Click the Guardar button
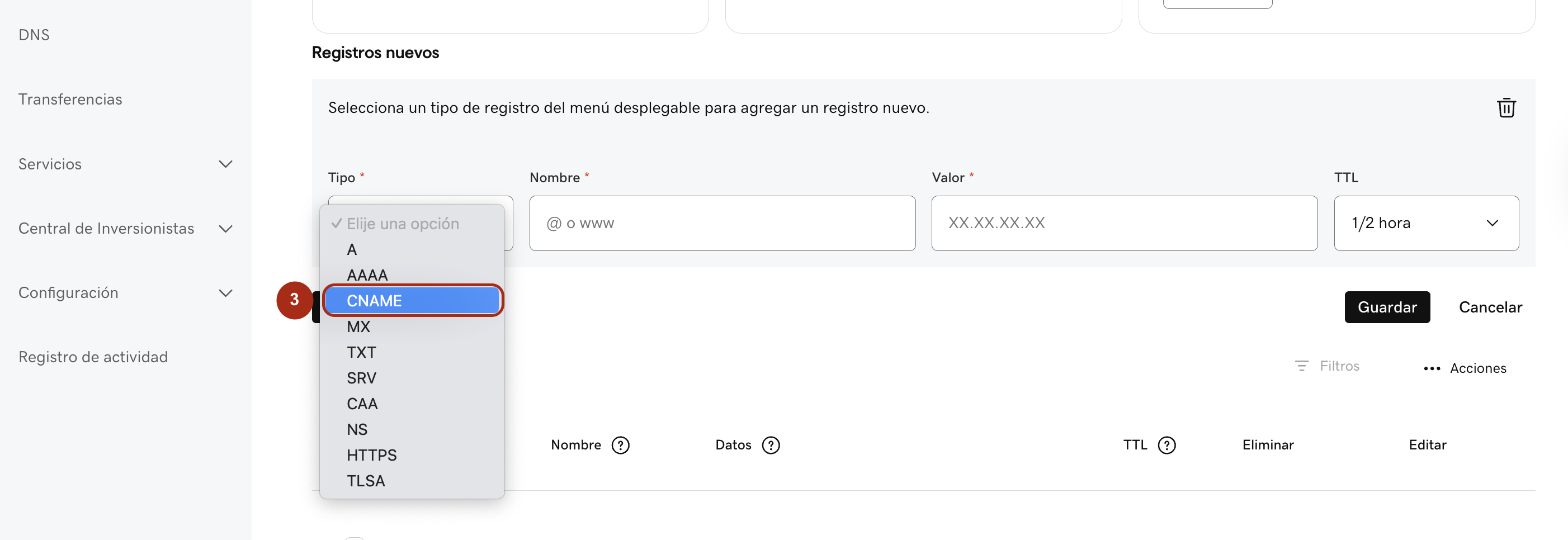This screenshot has height=540, width=1568. click(x=1387, y=307)
